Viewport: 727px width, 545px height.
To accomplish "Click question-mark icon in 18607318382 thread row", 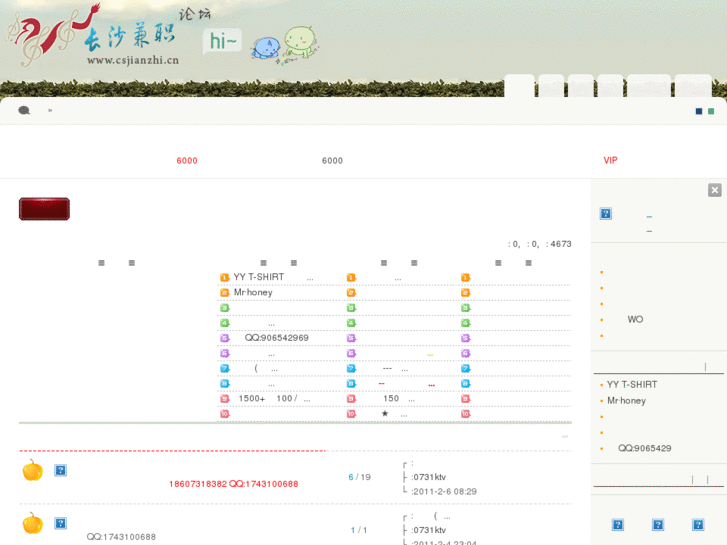I will tap(60, 470).
